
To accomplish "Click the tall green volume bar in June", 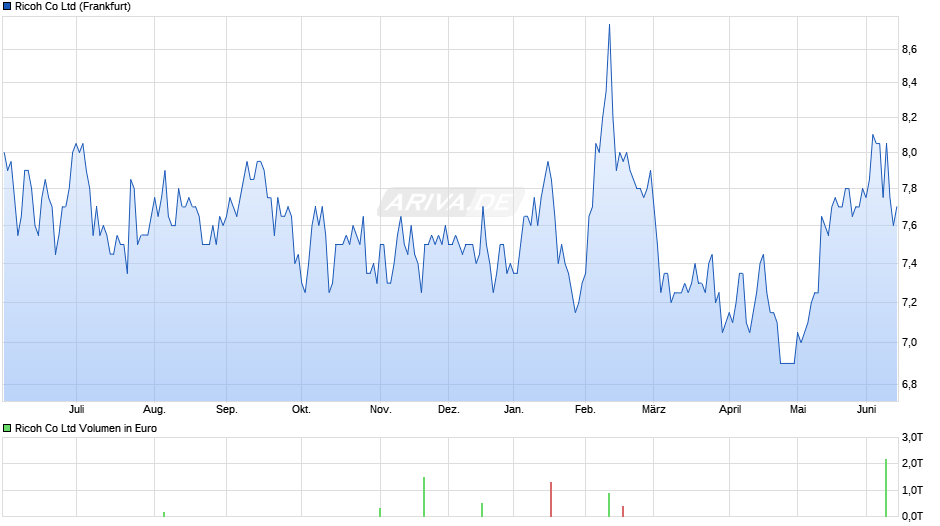I will coord(885,488).
